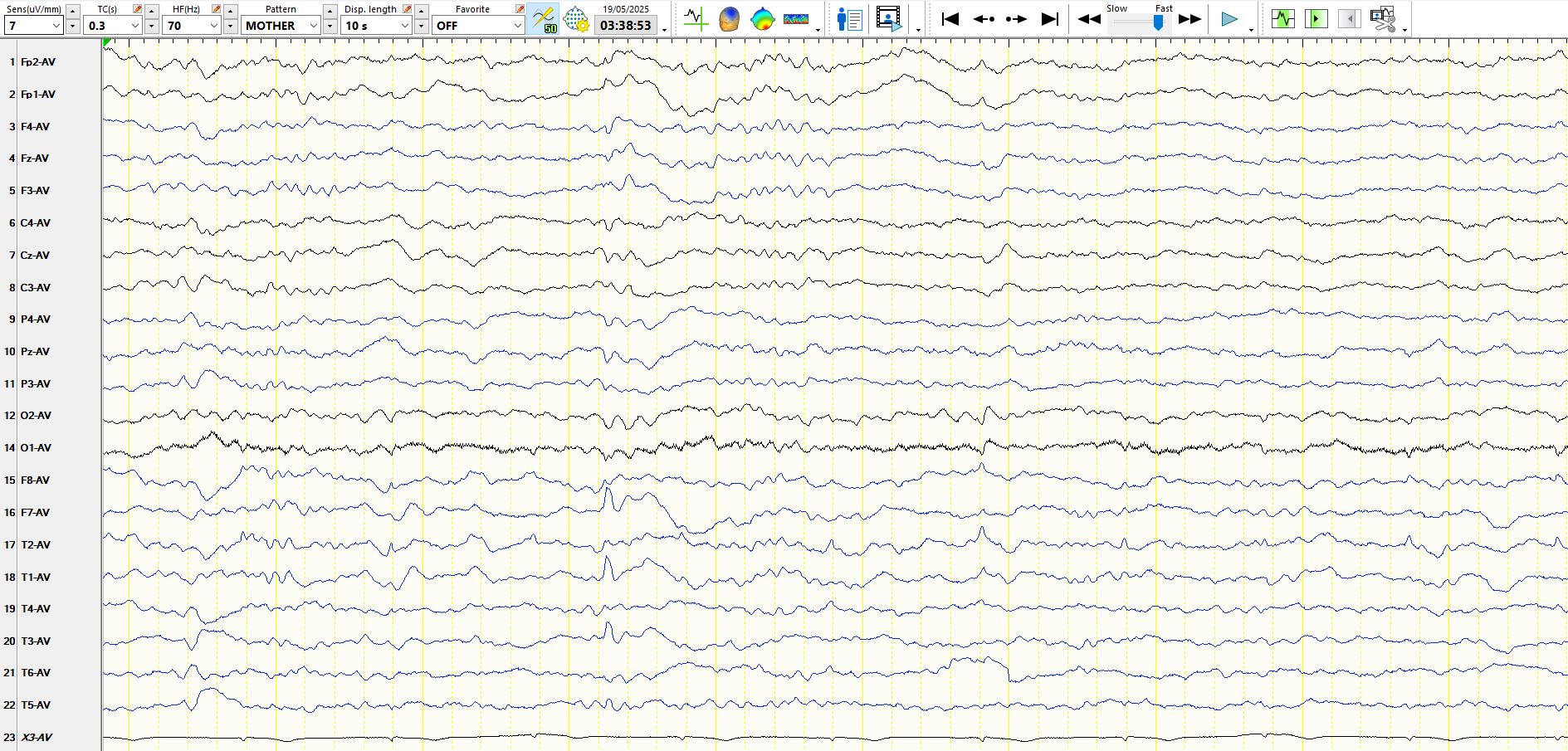
Task: Open the patient information icon
Action: point(849,19)
